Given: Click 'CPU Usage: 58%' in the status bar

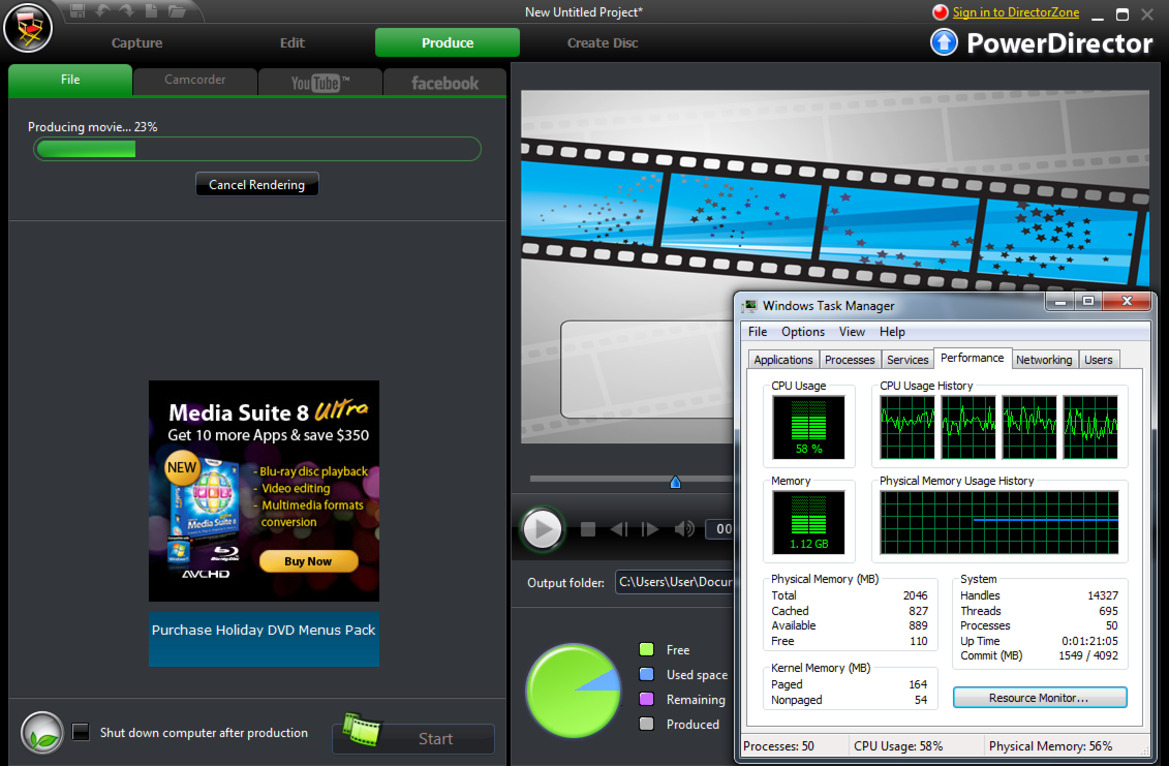Looking at the screenshot, I should (x=898, y=746).
